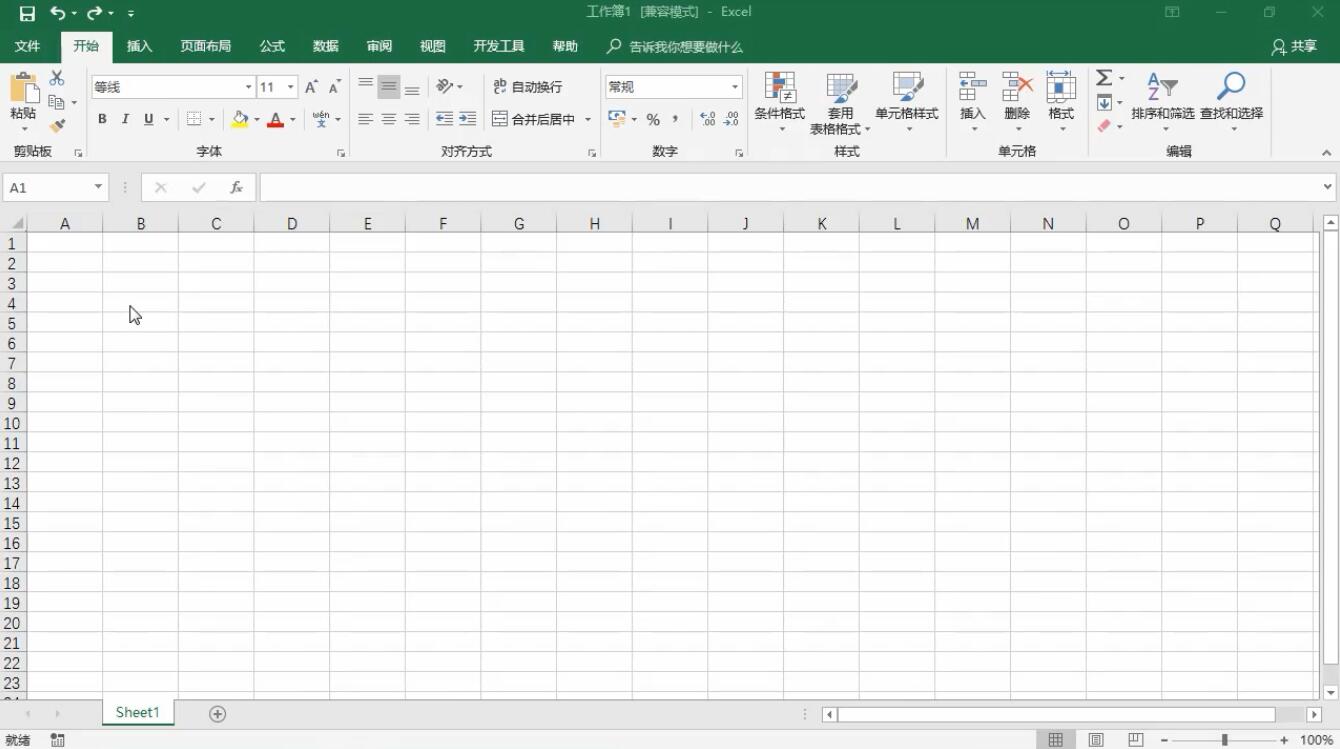Screen dimensions: 1340x749
Task: Open 条件格式 conditional formatting
Action: point(779,102)
